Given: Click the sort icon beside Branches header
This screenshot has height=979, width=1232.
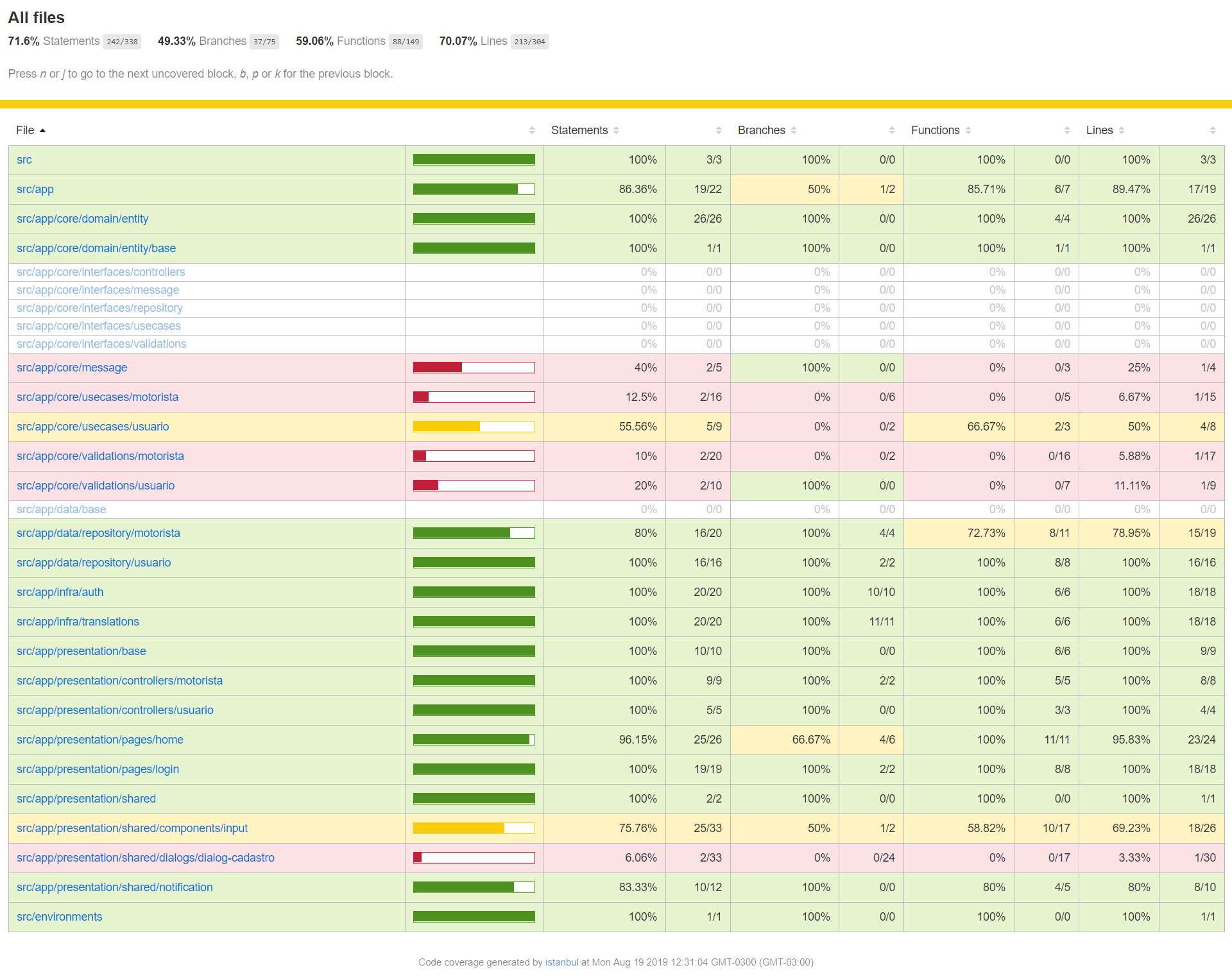Looking at the screenshot, I should [794, 130].
